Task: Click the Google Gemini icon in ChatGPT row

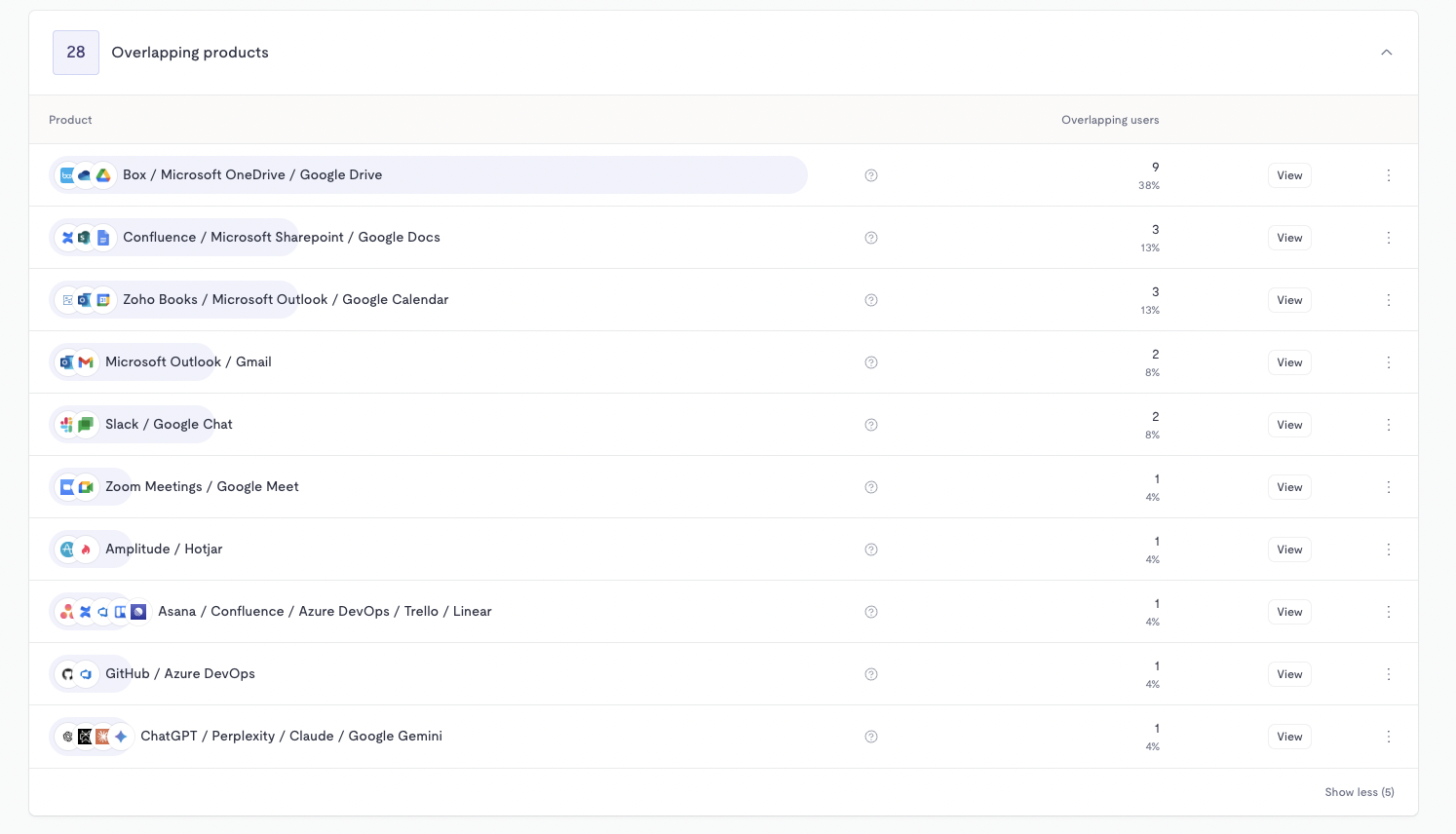Action: 121,737
